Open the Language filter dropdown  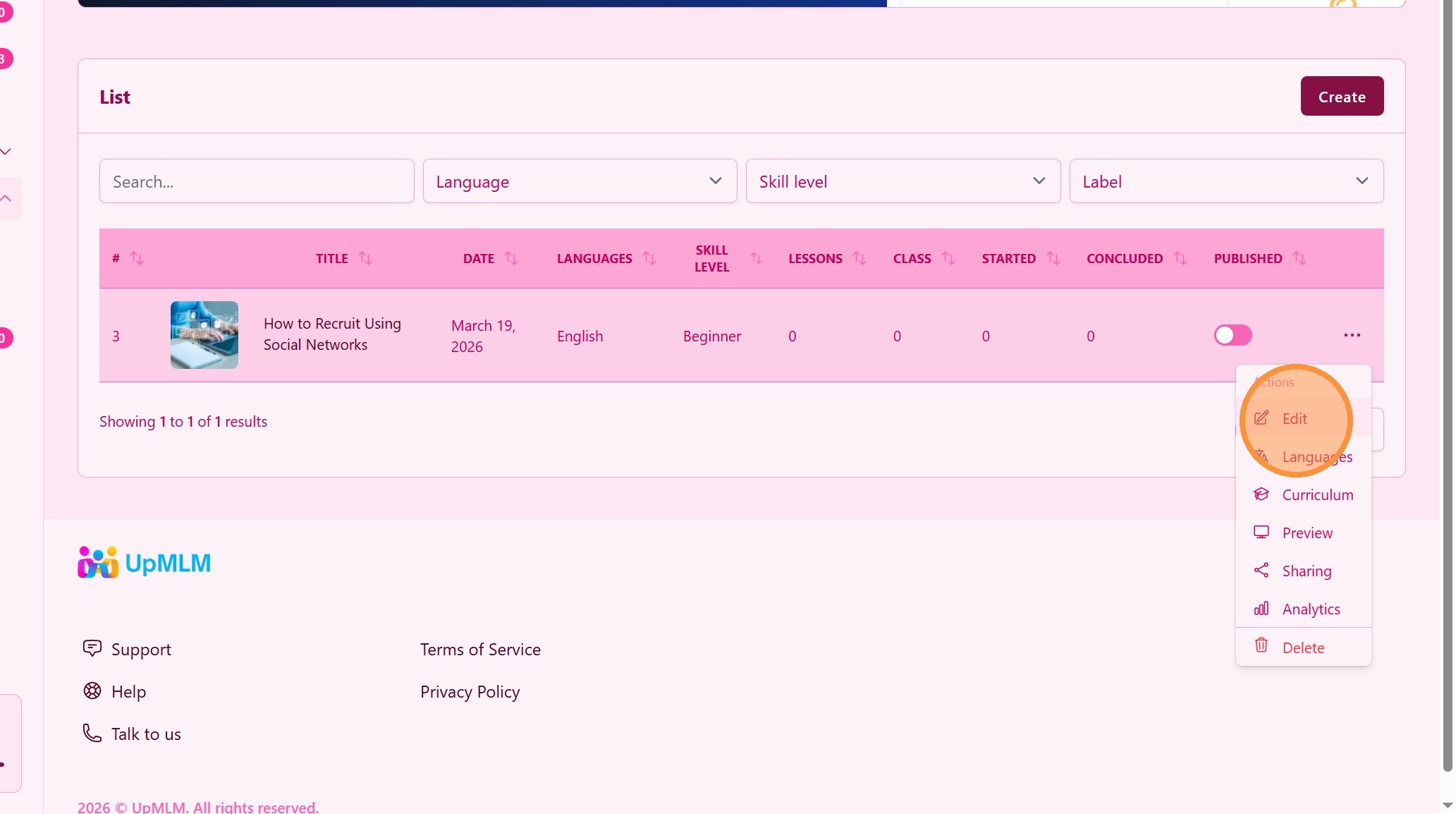click(580, 181)
